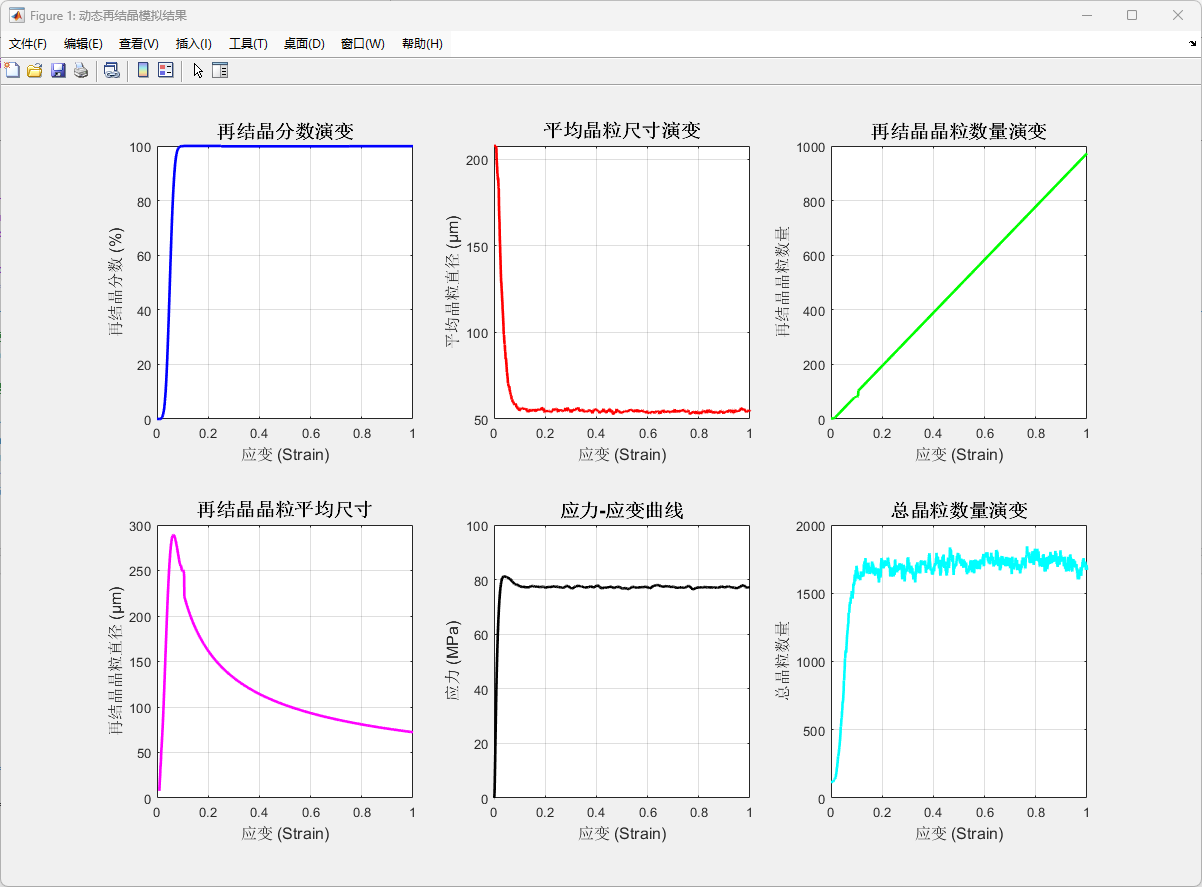The image size is (1202, 887).
Task: Maximize the Figure 1 window
Action: (x=1132, y=15)
